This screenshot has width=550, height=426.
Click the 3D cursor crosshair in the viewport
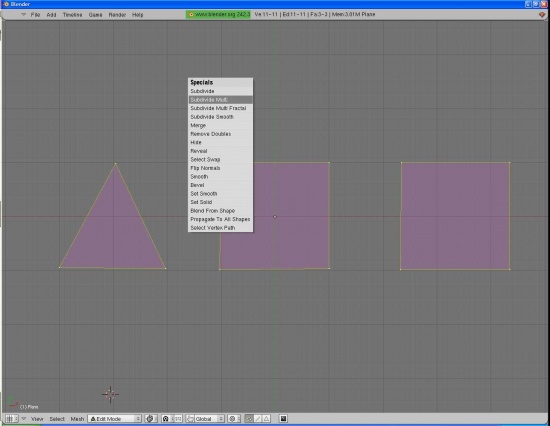click(110, 394)
